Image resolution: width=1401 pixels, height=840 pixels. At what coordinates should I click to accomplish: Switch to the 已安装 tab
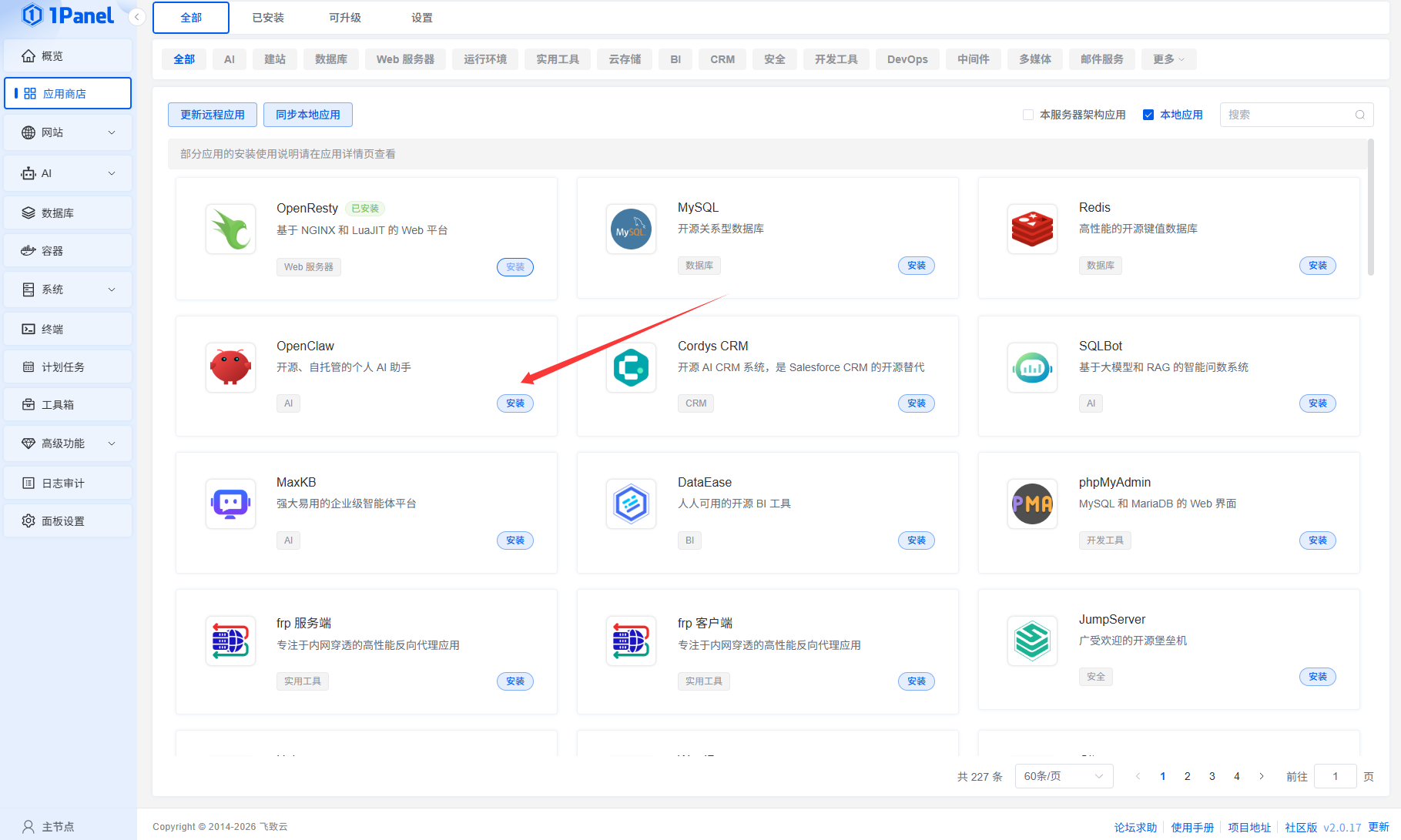coord(268,18)
